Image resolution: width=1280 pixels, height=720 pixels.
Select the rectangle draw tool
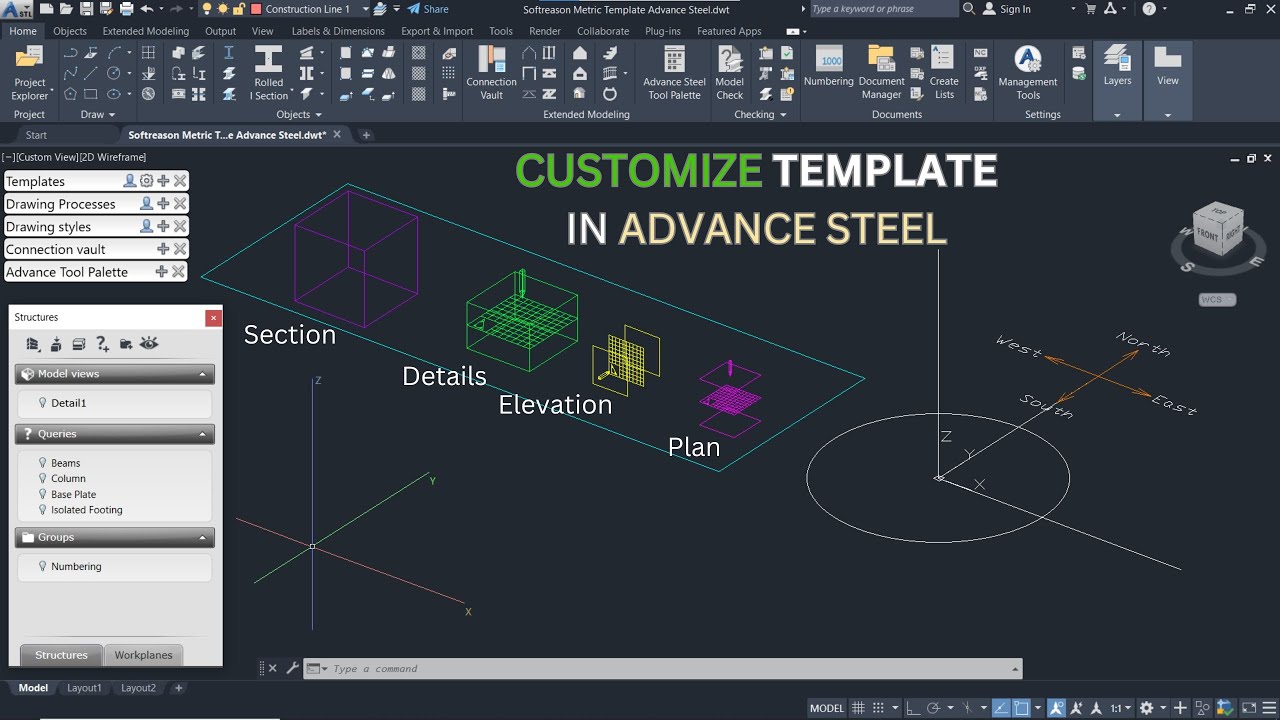coord(91,94)
